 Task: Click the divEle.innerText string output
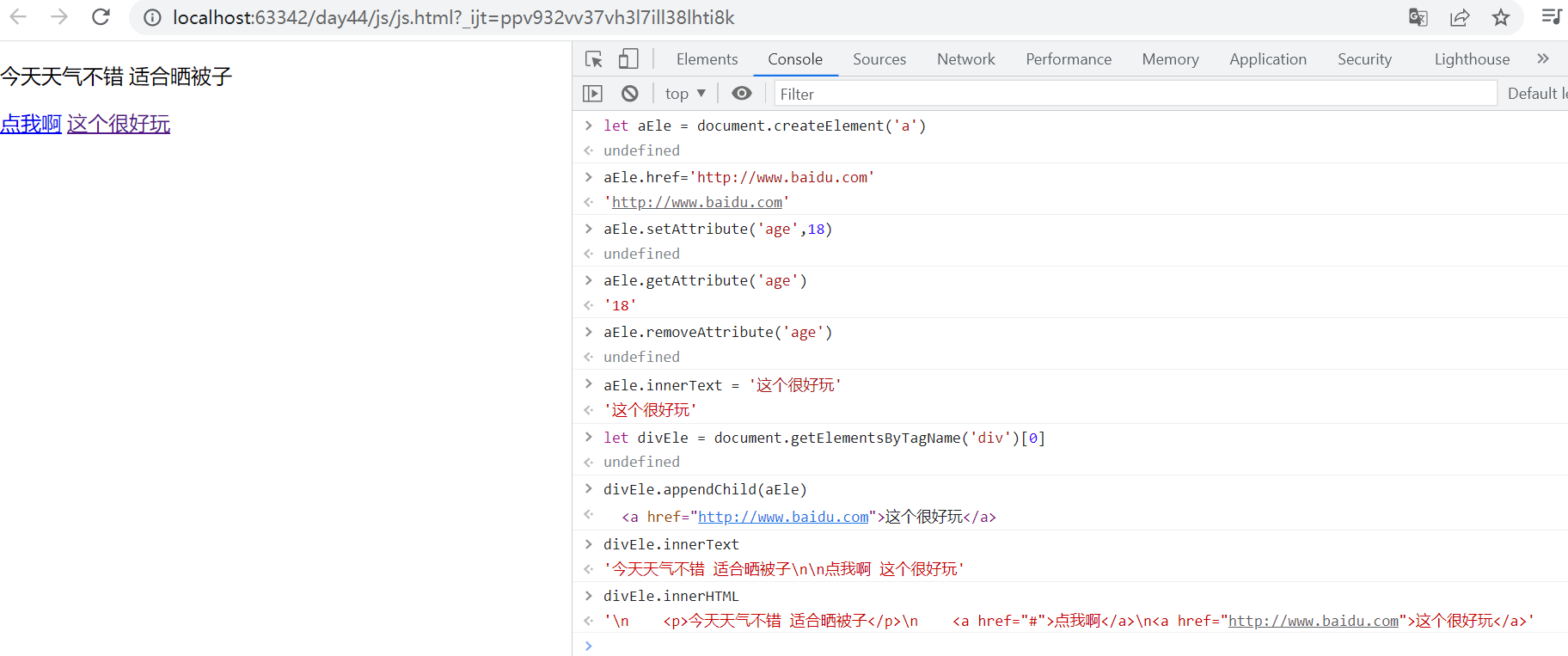click(x=784, y=569)
